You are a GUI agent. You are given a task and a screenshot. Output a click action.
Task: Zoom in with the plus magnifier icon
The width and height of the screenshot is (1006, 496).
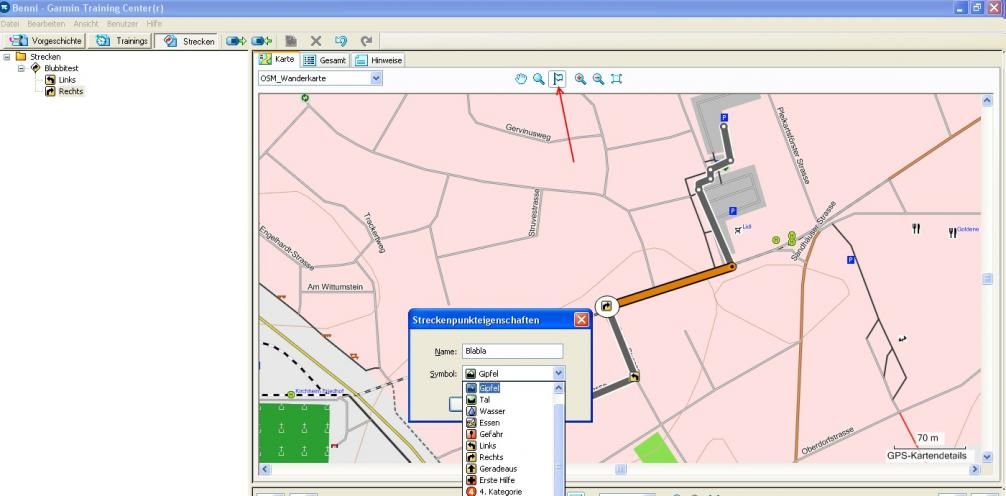pos(580,78)
